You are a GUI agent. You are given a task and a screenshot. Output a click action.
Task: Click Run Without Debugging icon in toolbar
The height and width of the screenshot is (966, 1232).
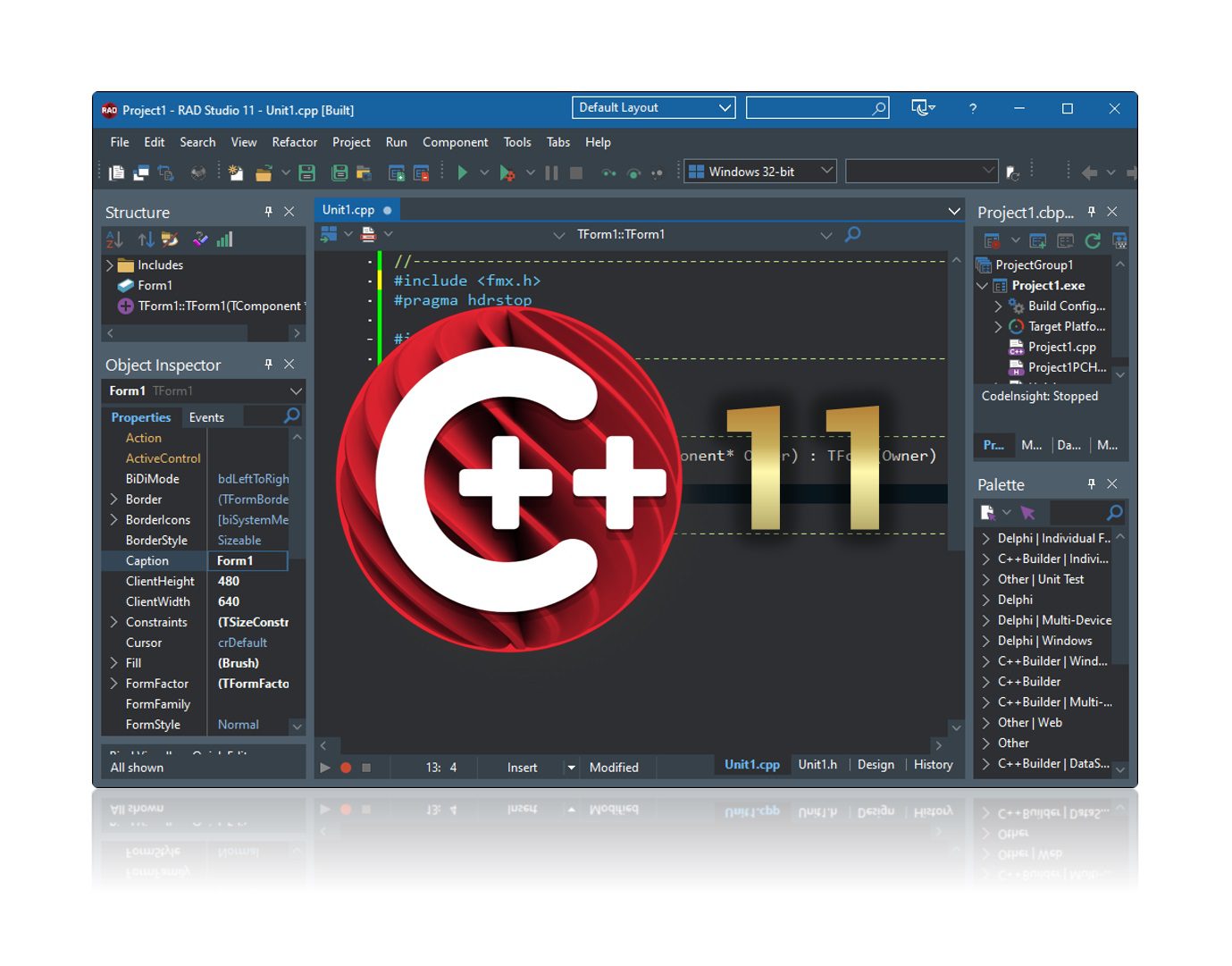(x=507, y=172)
